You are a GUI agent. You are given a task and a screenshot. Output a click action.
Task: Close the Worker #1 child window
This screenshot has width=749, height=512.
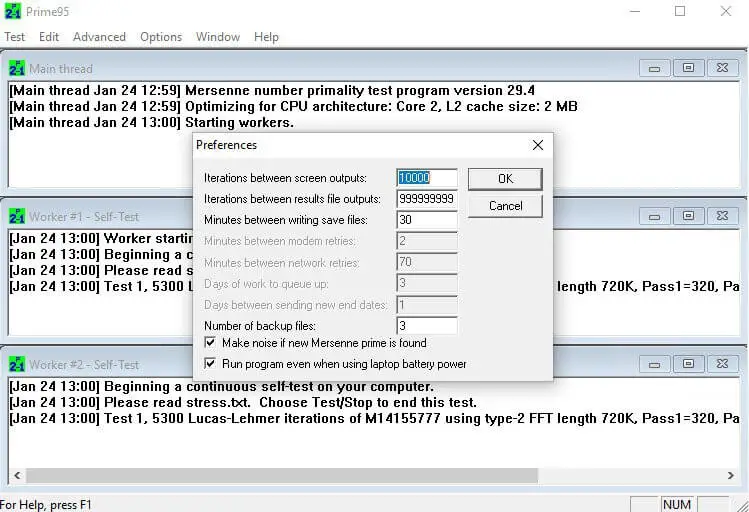722,216
